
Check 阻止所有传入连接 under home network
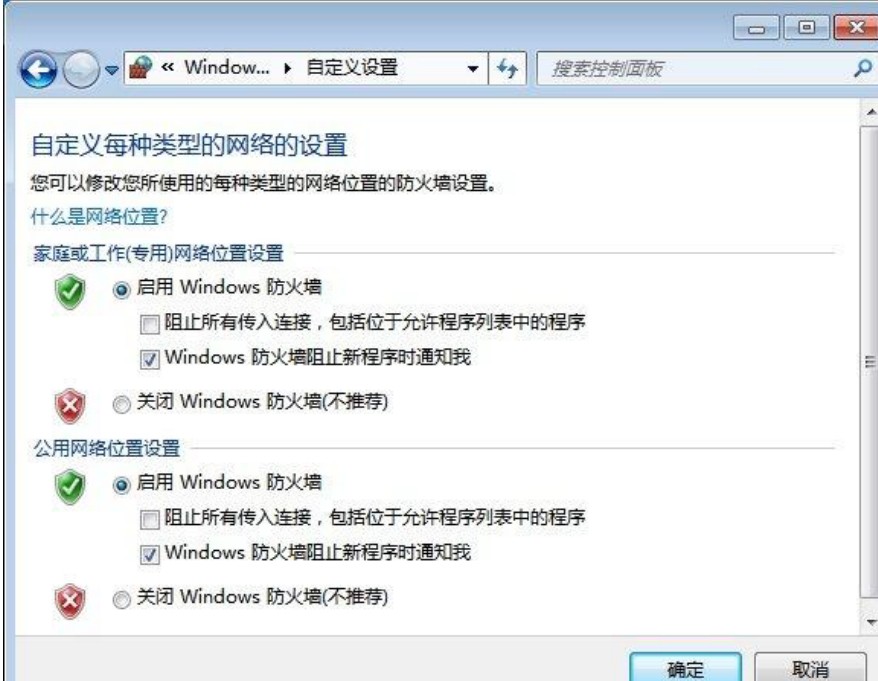(150, 324)
